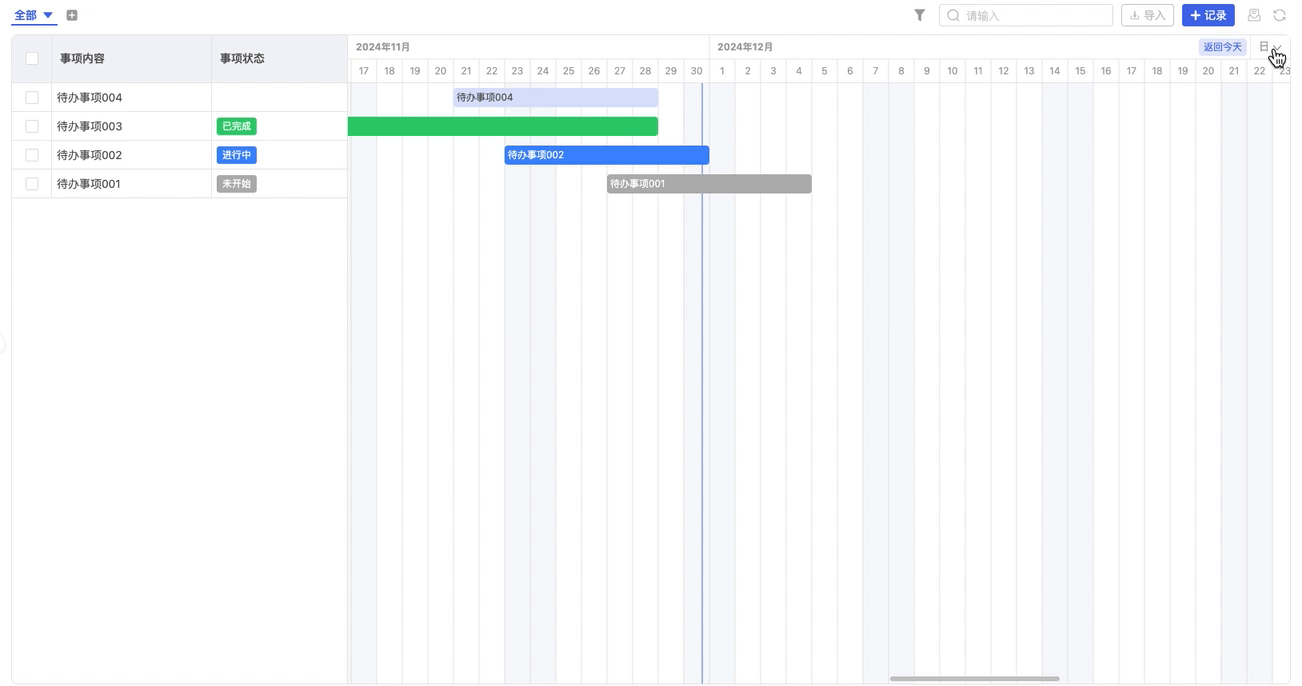The image size is (1302, 686).
Task: Click the refresh icon
Action: [x=1279, y=15]
